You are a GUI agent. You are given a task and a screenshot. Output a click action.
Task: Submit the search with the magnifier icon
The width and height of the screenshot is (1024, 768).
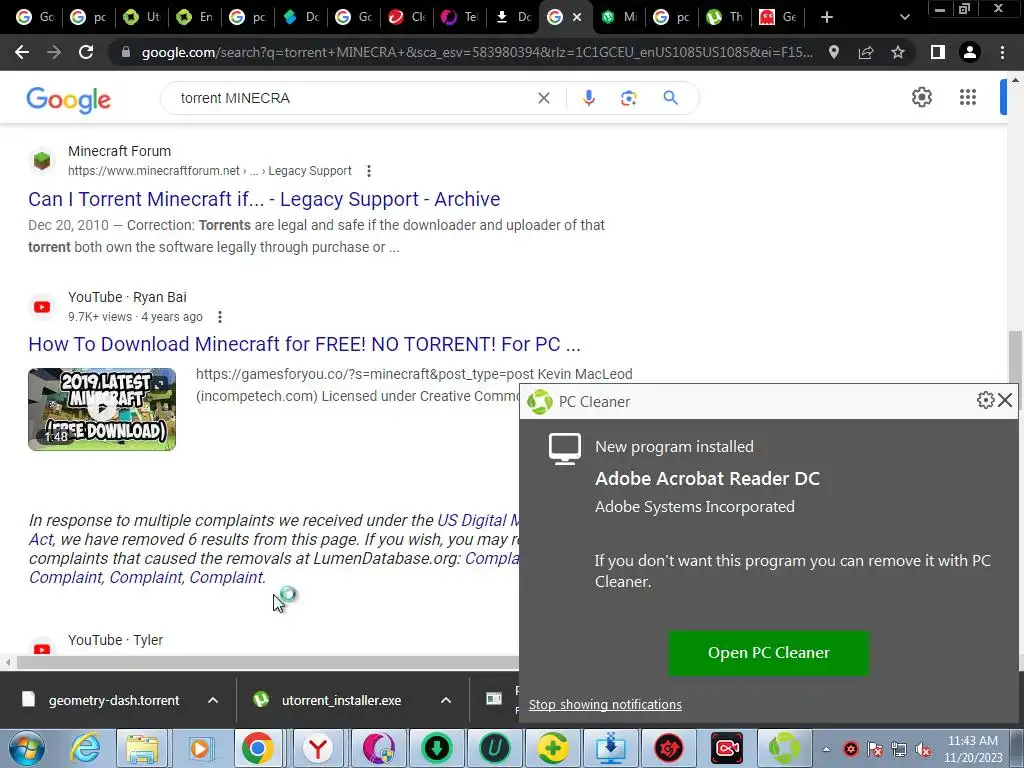coord(670,98)
